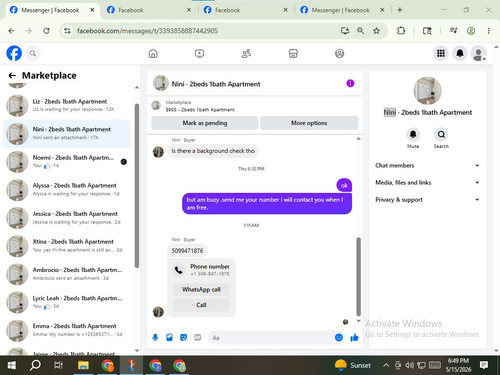The height and width of the screenshot is (375, 500).
Task: Open the account profile avatar menu
Action: [x=479, y=53]
